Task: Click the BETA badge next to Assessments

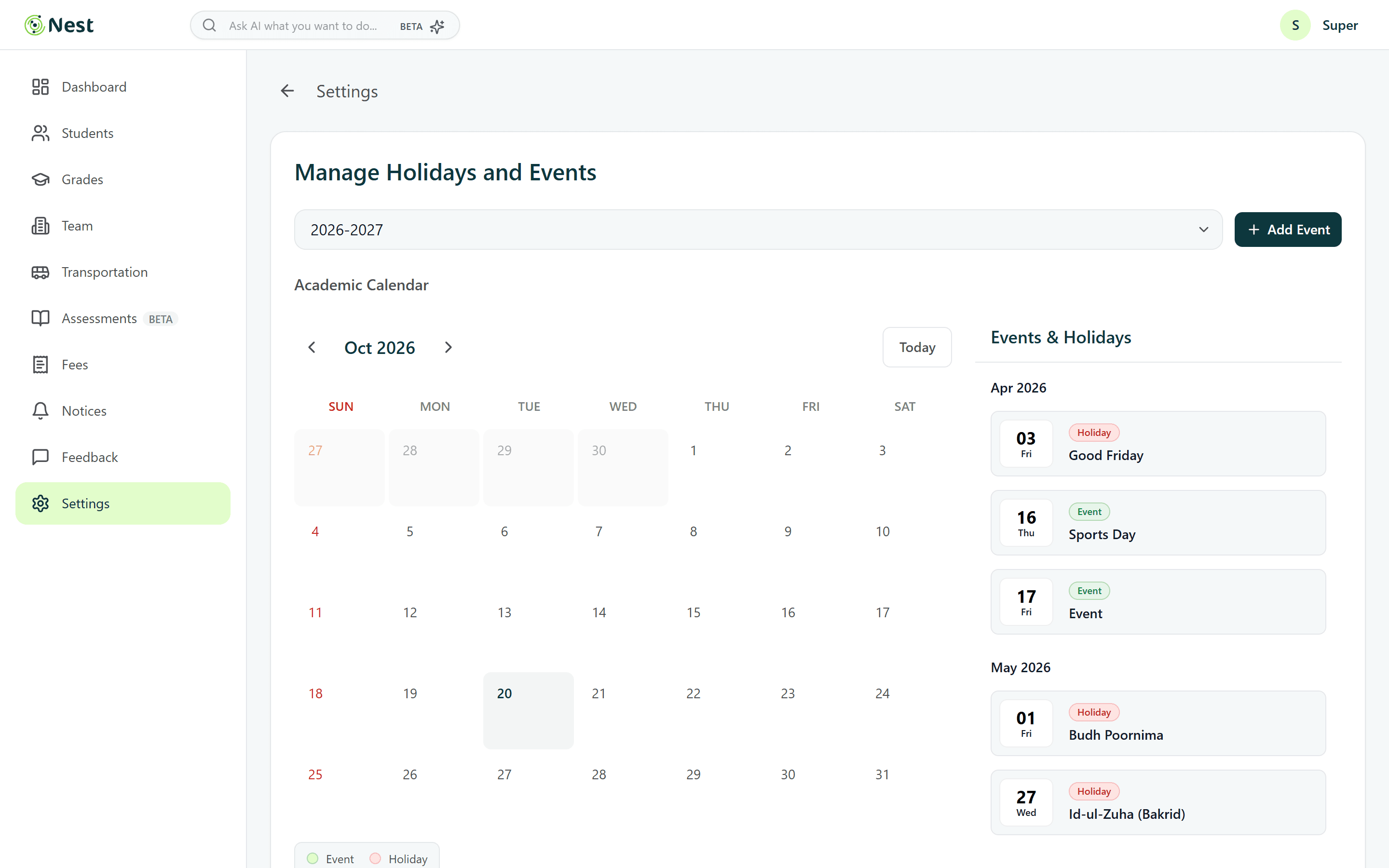Action: coord(160,319)
